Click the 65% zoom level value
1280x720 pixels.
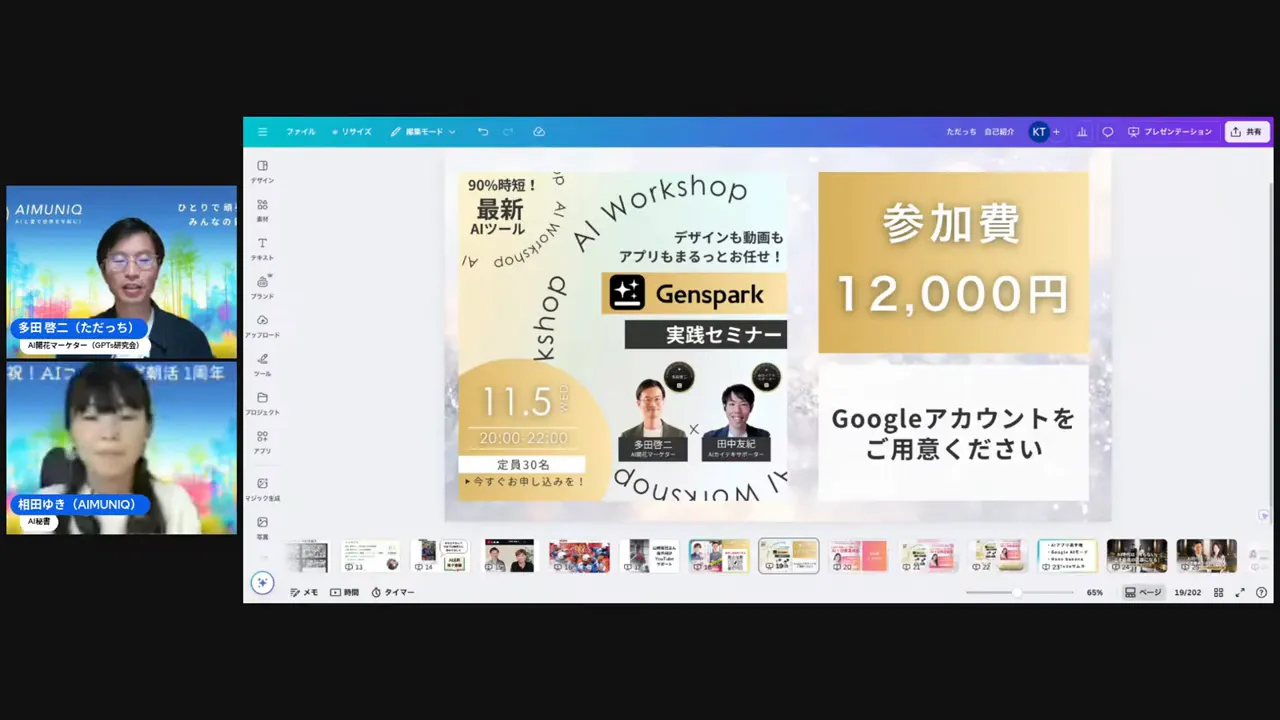[1095, 592]
